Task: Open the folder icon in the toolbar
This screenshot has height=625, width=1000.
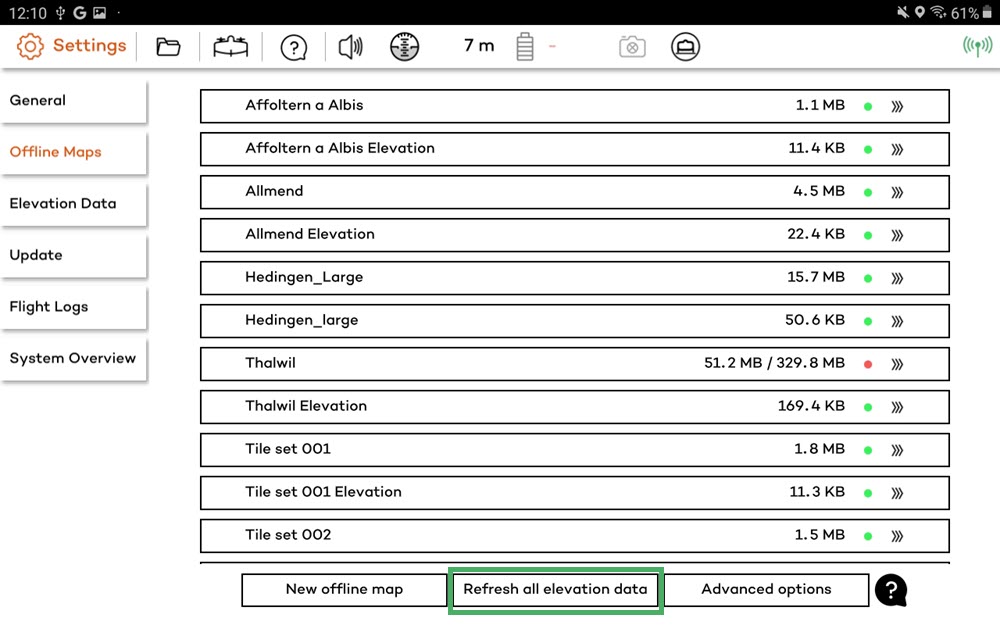Action: click(167, 46)
